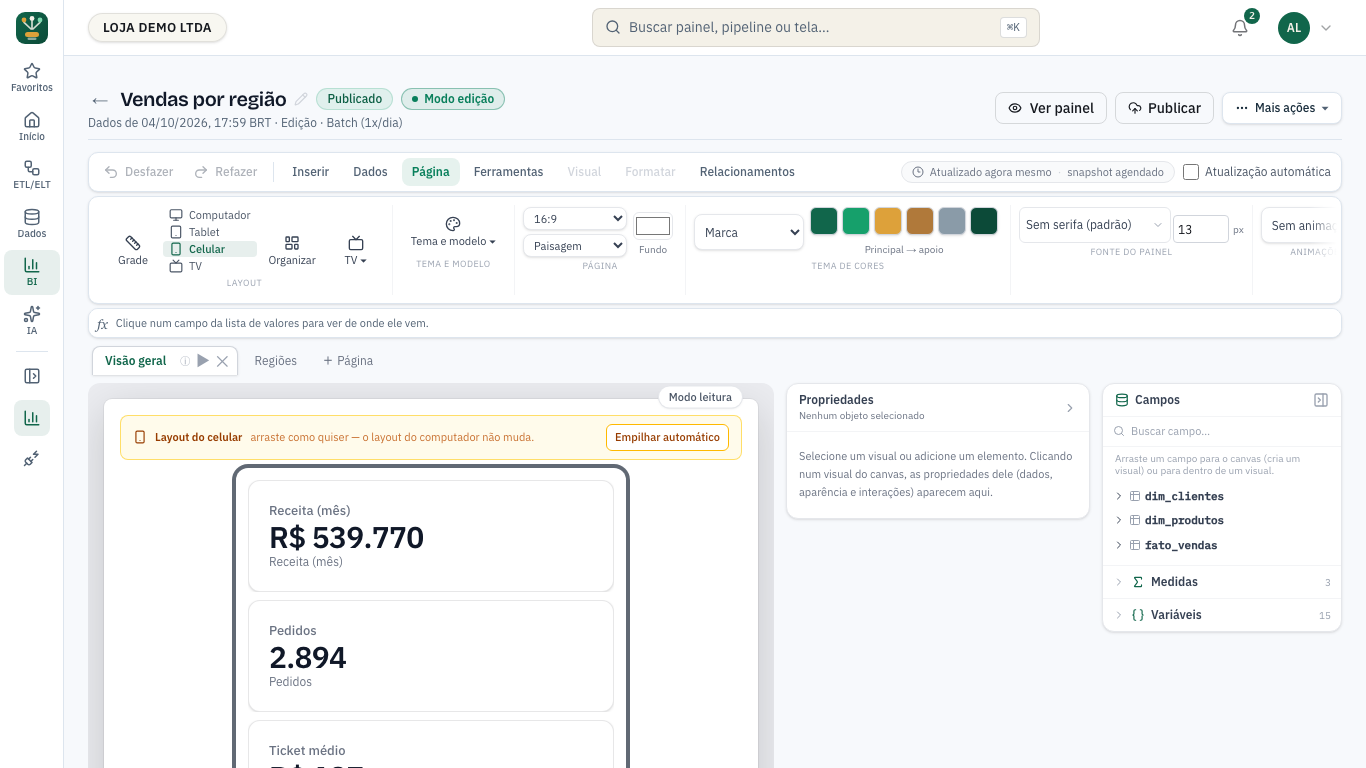Open the Tema e modelo menu
Screen dimensions: 1366x768
click(x=453, y=233)
